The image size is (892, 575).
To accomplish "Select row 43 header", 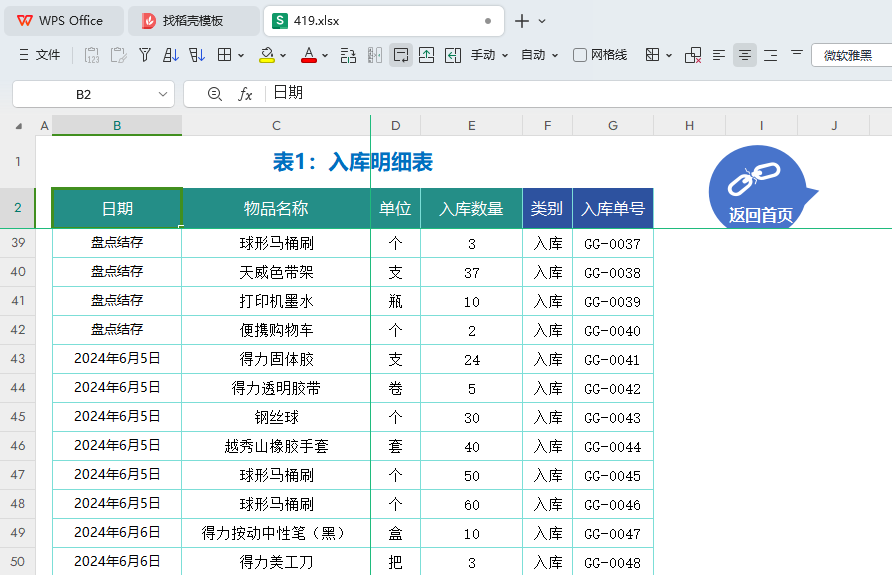I will (x=18, y=359).
